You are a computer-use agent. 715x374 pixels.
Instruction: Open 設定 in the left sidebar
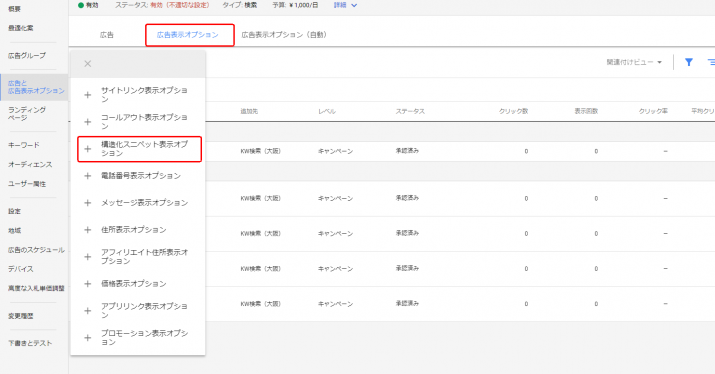point(15,211)
